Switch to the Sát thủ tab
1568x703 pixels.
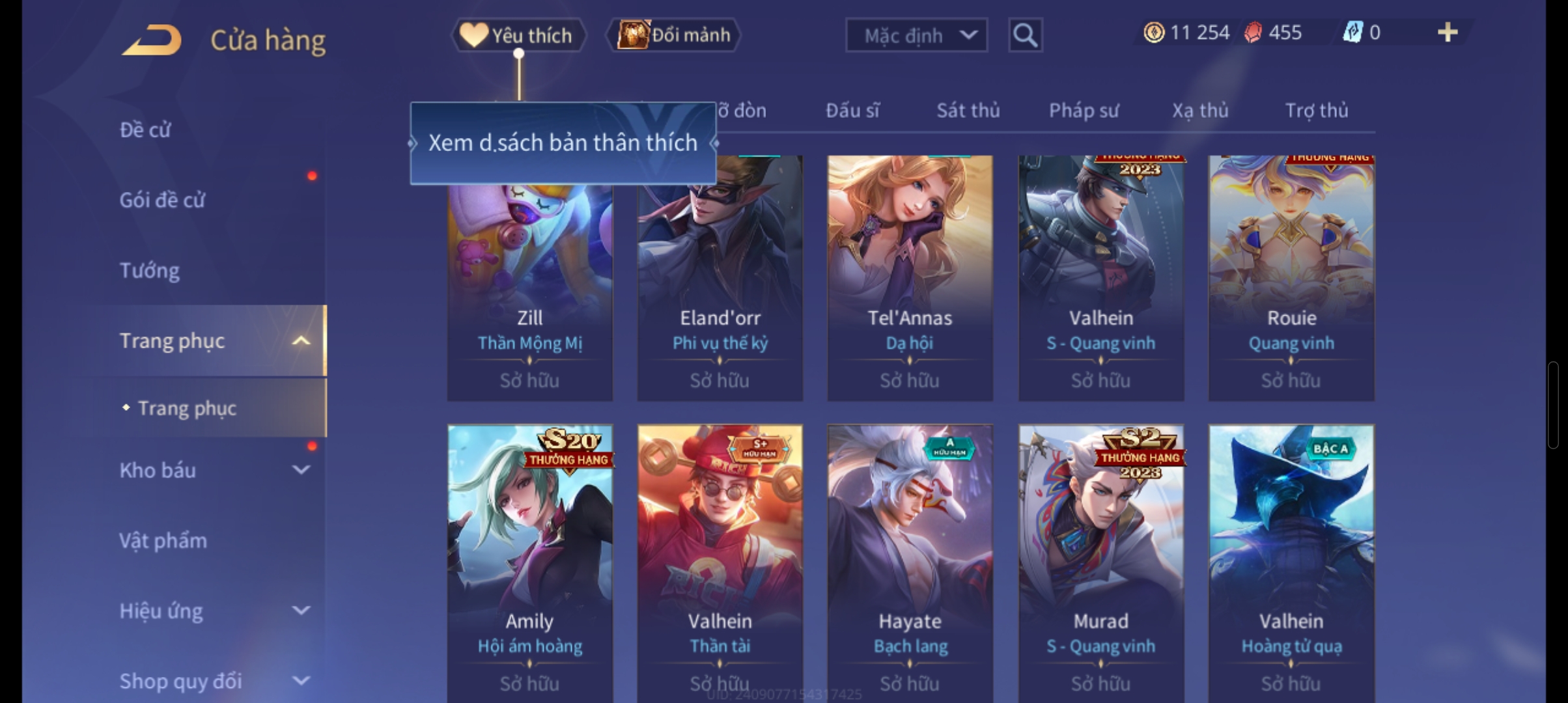pyautogui.click(x=968, y=111)
